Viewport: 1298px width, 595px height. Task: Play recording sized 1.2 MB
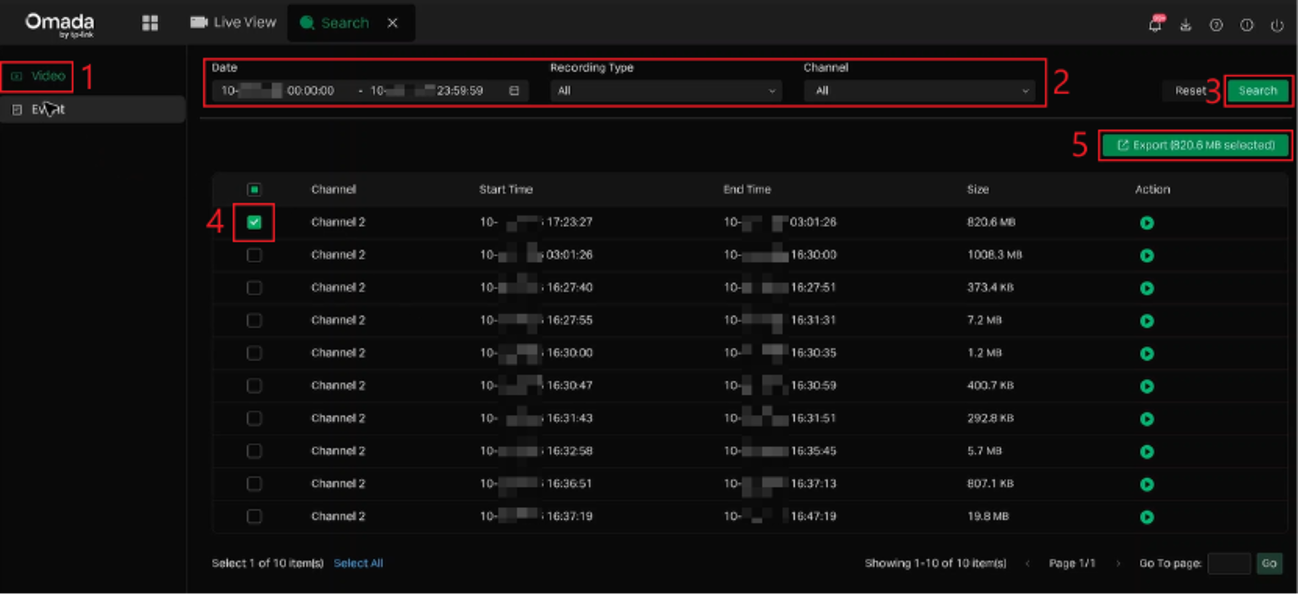(1147, 354)
